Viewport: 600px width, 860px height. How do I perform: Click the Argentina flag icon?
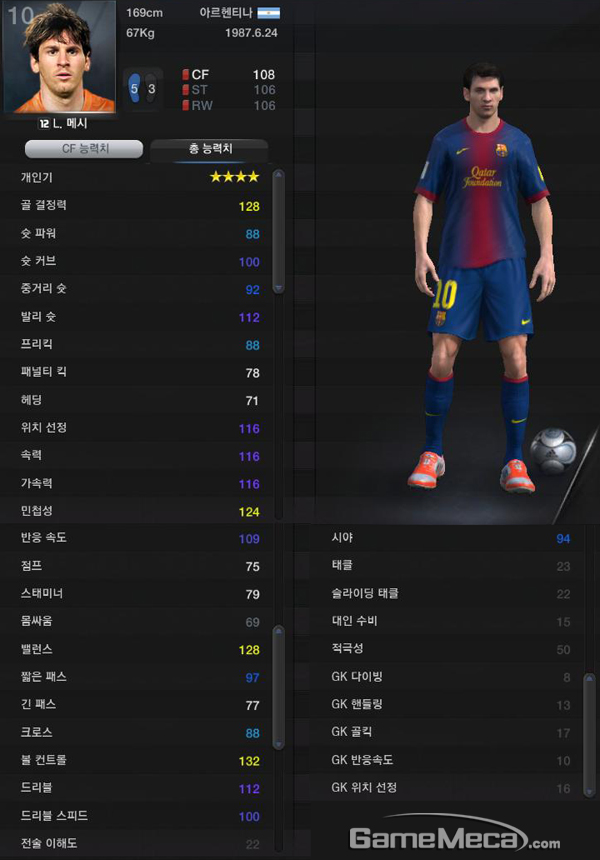click(269, 13)
